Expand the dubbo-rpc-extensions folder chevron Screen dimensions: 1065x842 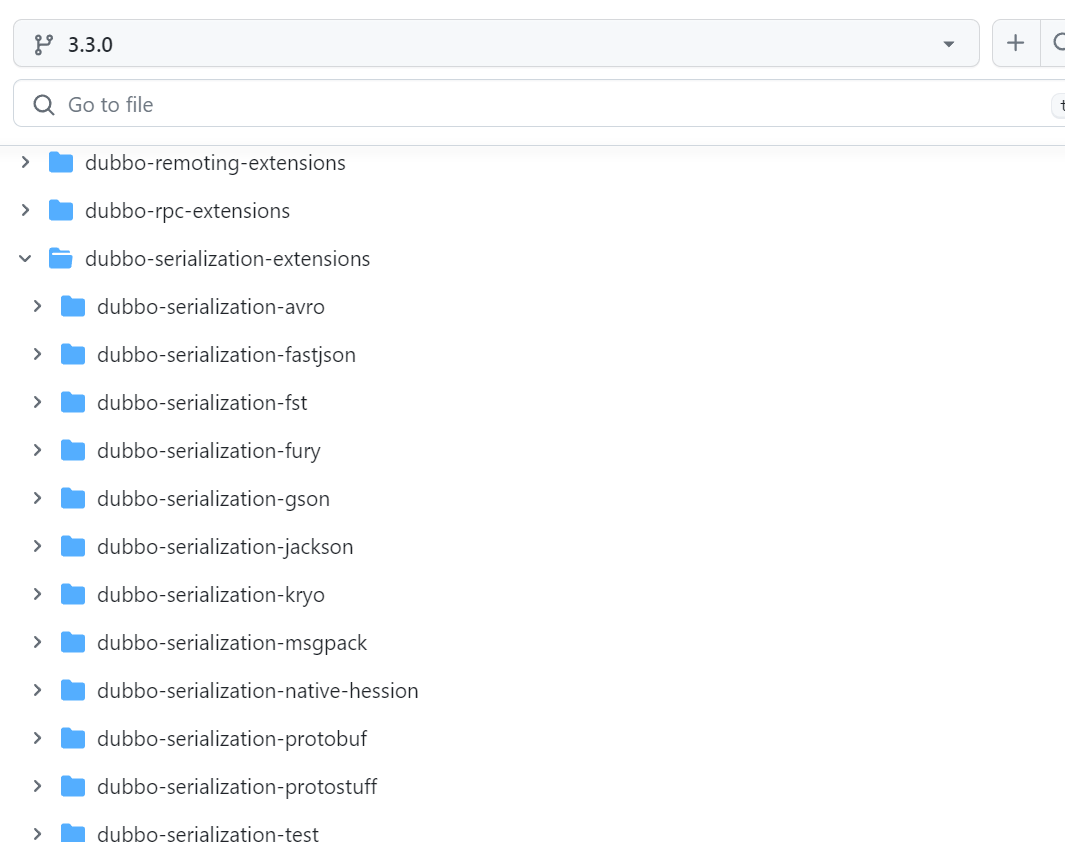click(26, 211)
